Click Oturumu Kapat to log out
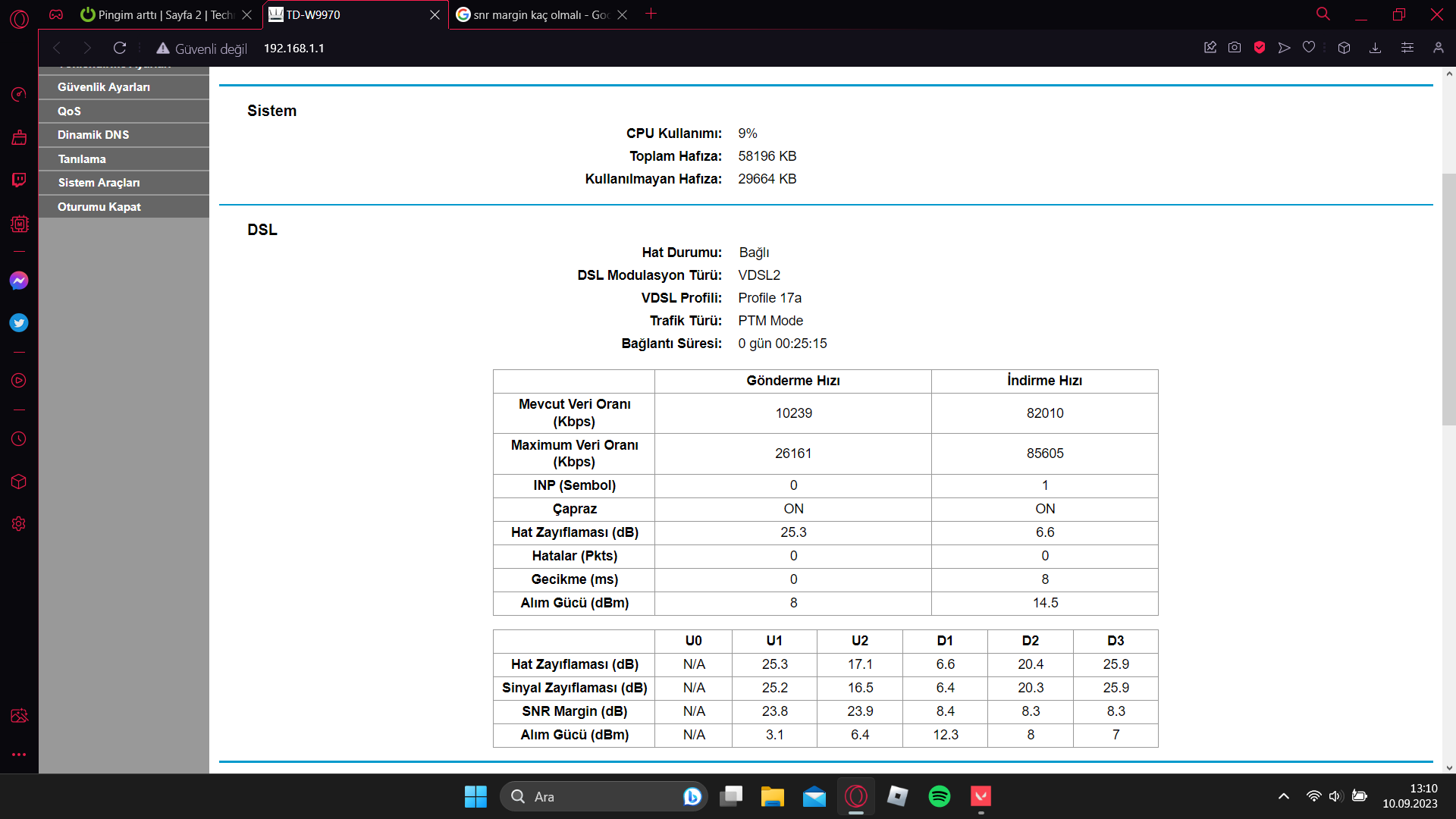 click(99, 207)
